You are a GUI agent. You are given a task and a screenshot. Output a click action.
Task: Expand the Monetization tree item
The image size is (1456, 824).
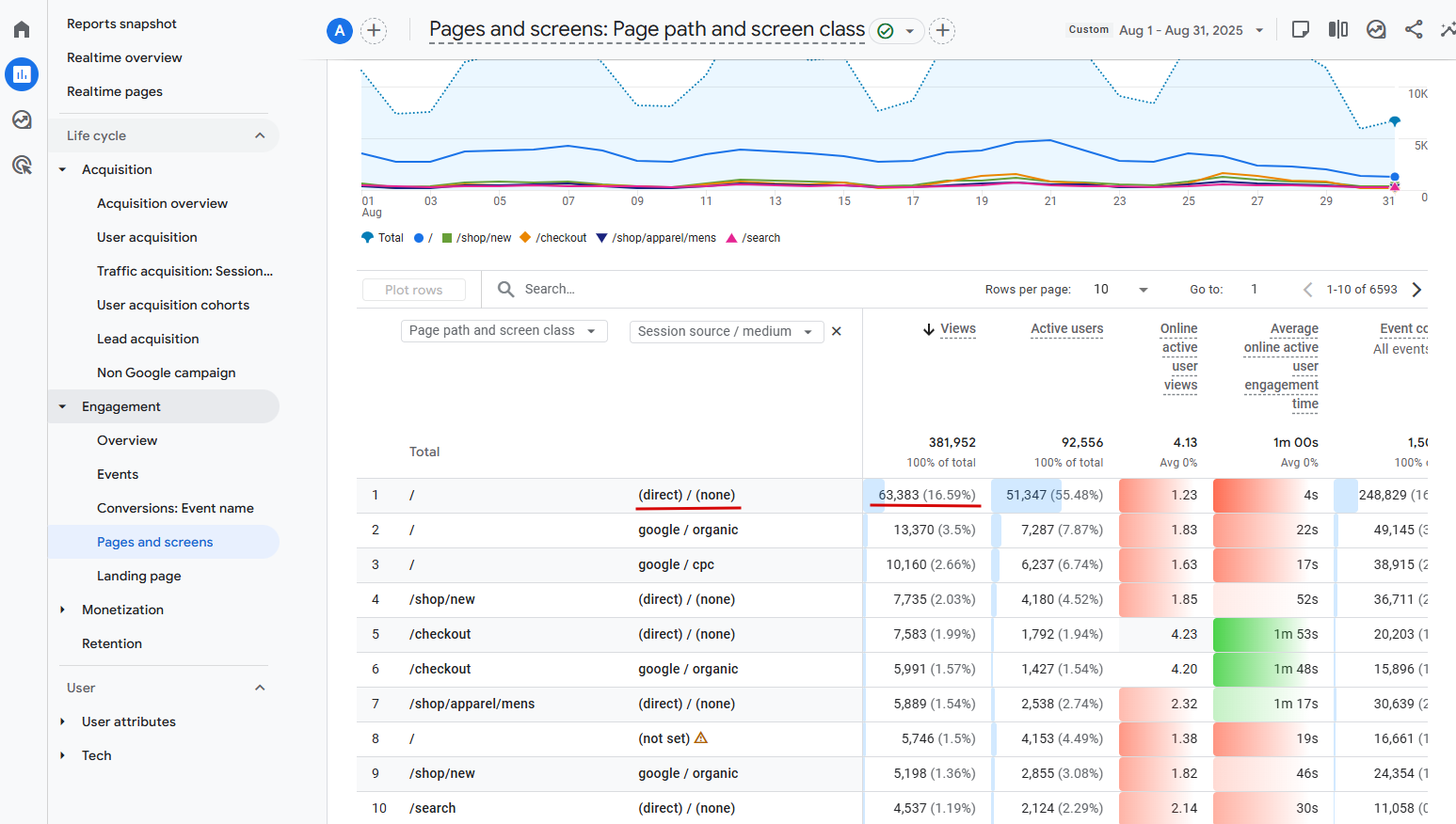coord(63,610)
